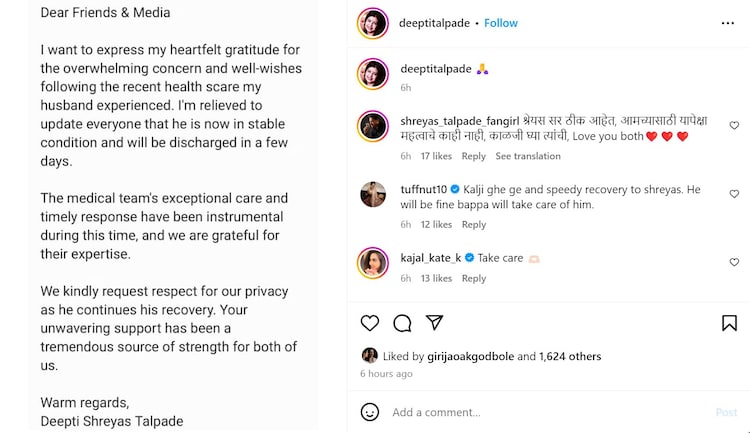The width and height of the screenshot is (750, 433).
Task: Open the 1,624 others likes list
Action: tap(570, 355)
